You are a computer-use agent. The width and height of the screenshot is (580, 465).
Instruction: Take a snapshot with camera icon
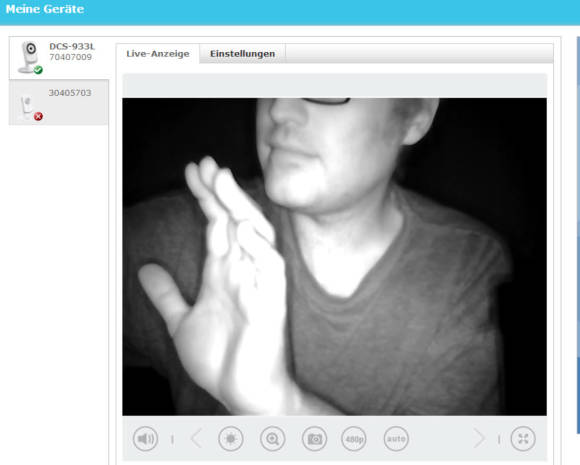coord(314,439)
